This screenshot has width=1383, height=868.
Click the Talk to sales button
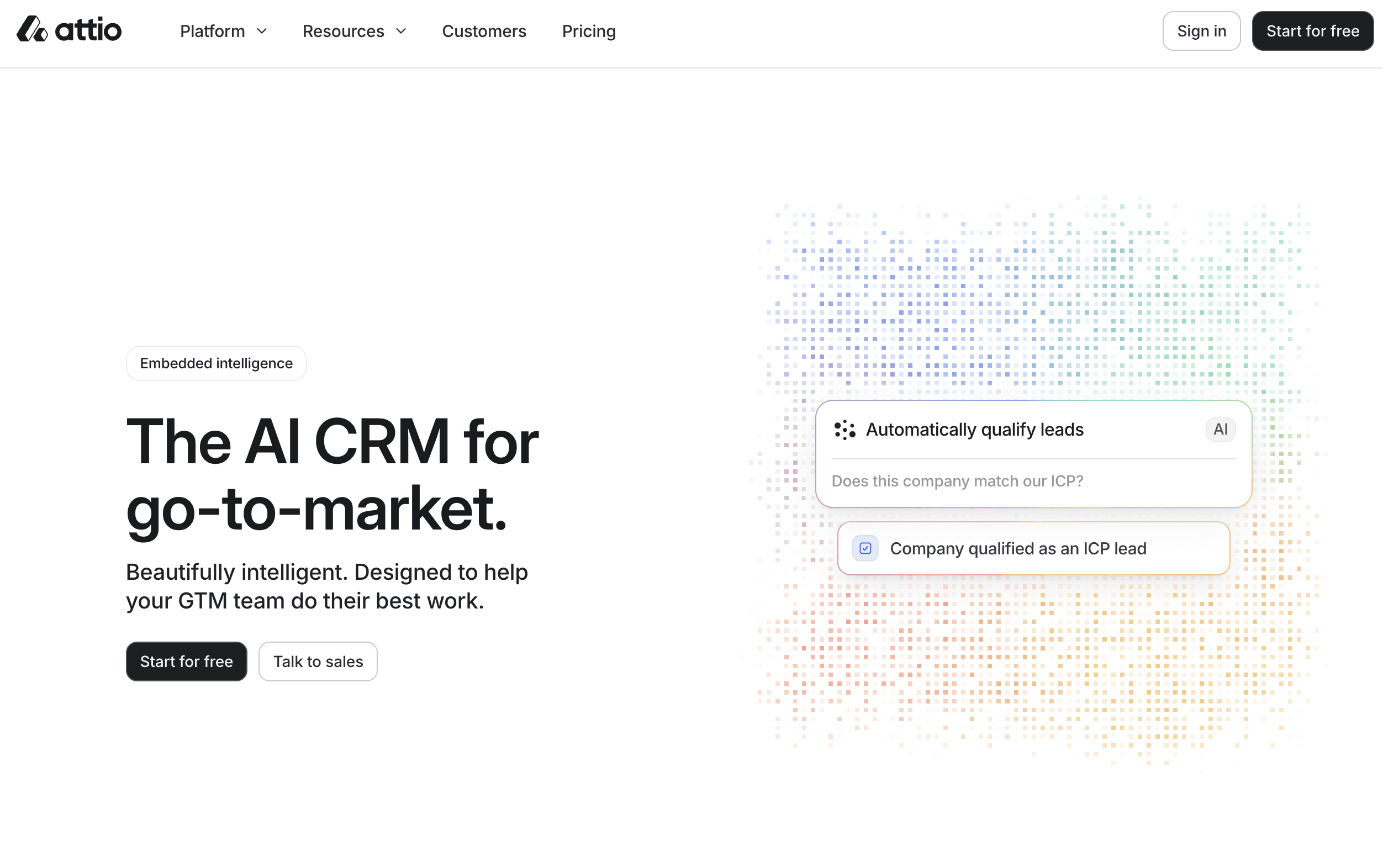click(x=318, y=661)
